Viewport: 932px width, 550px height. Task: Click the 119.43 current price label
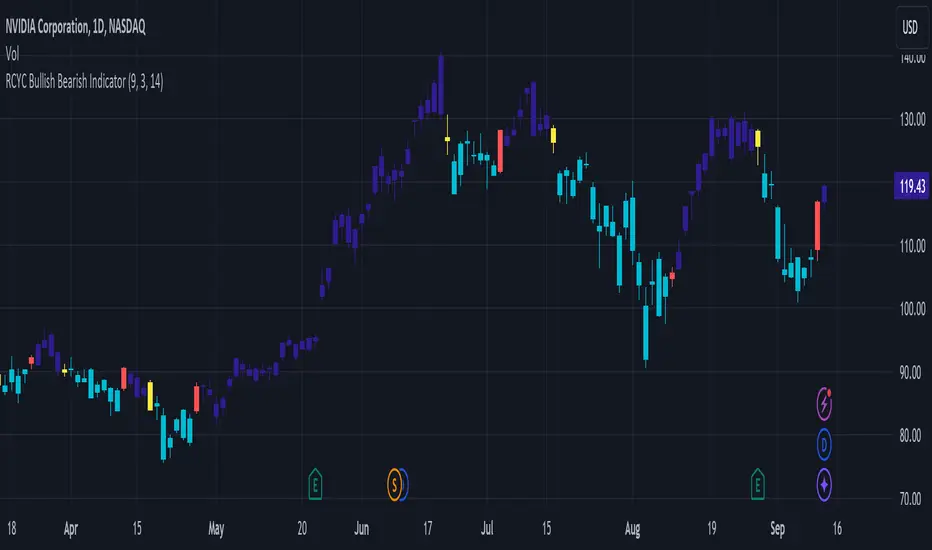(912, 186)
